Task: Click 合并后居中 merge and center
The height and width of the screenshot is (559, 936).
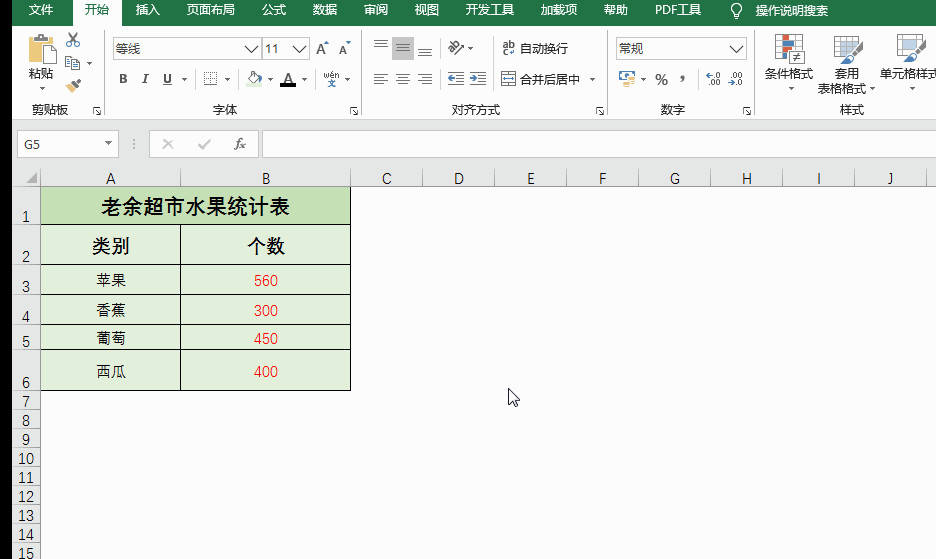Action: (x=541, y=79)
